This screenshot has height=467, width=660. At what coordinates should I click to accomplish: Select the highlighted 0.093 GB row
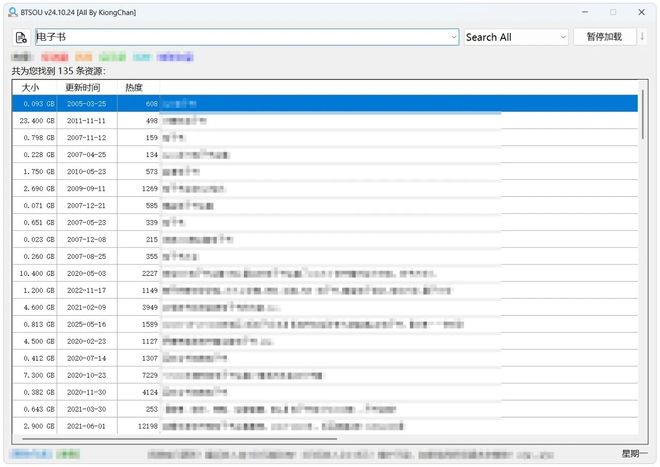pos(200,103)
